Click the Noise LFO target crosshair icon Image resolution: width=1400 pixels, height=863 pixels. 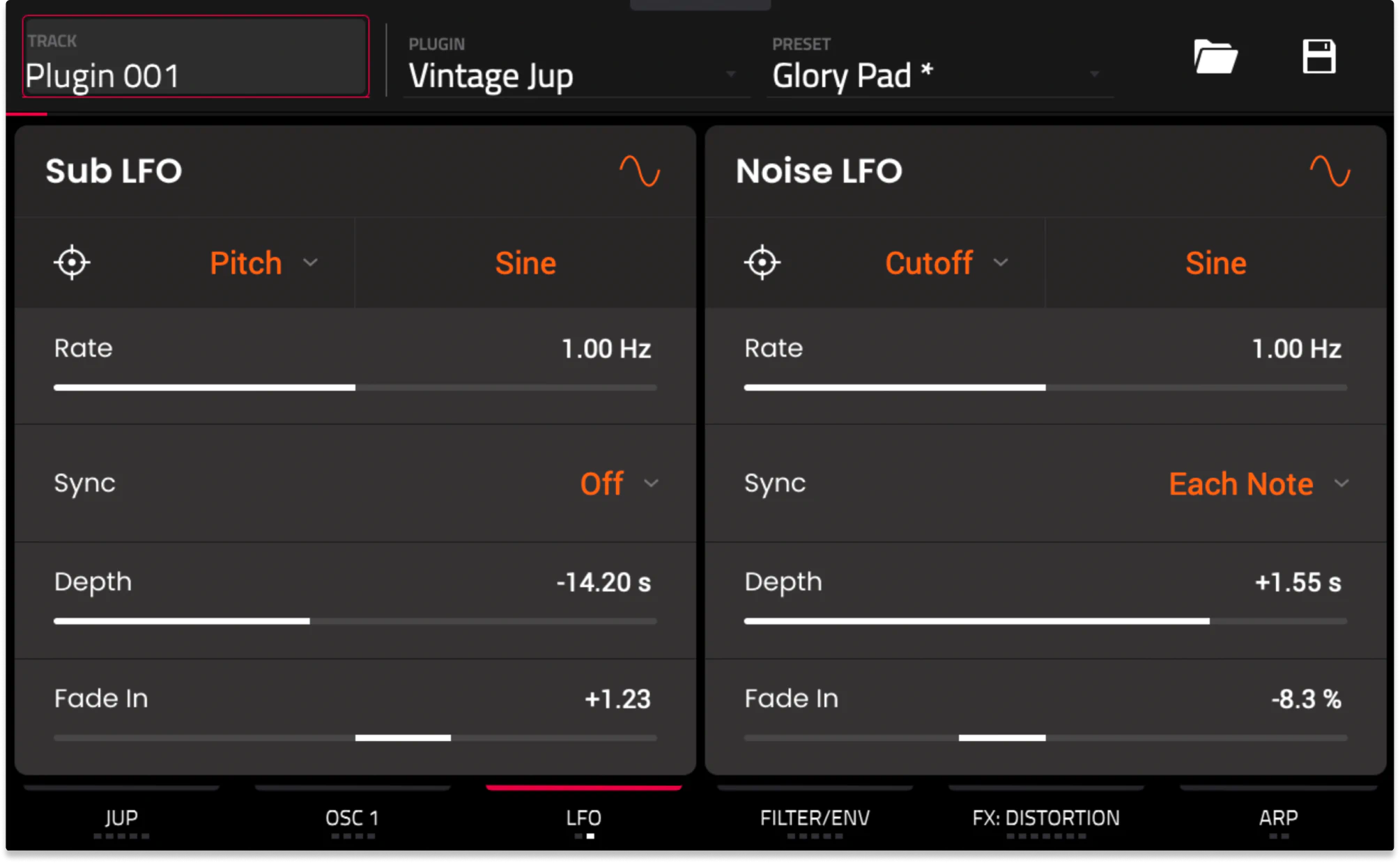click(x=762, y=263)
